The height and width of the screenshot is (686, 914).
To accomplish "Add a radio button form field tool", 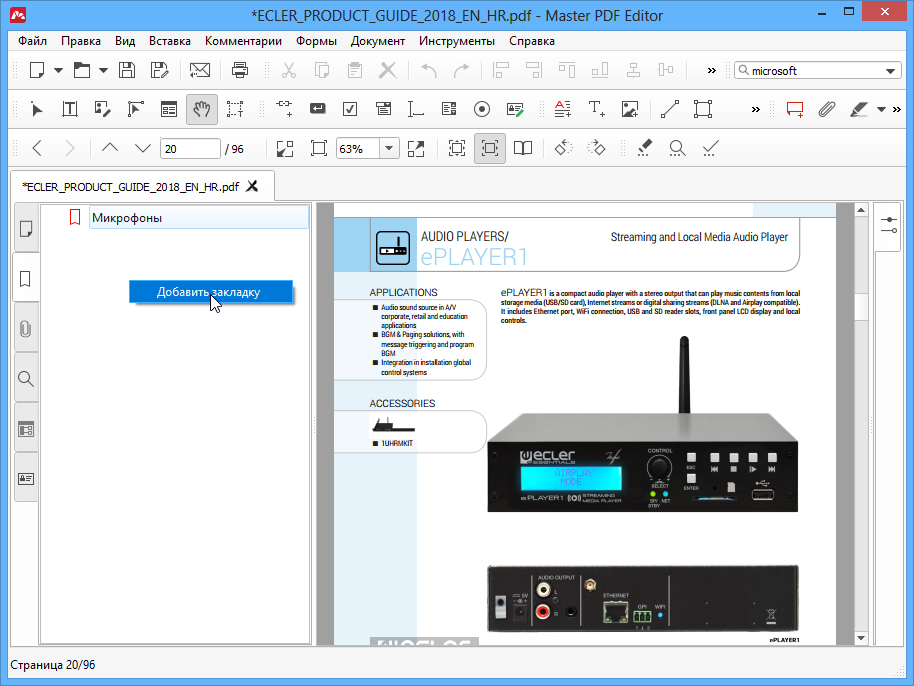I will click(481, 109).
